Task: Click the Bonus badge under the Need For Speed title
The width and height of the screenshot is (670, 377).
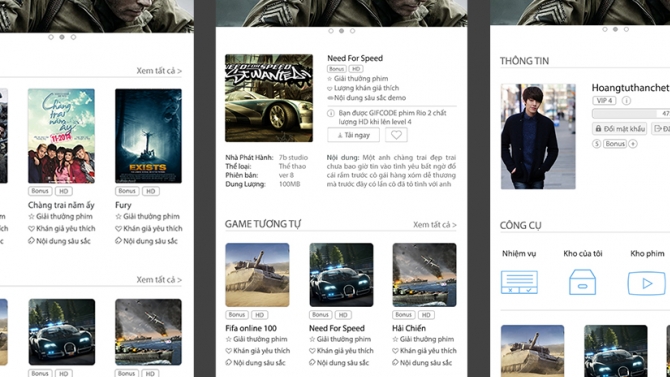Action: coord(337,69)
